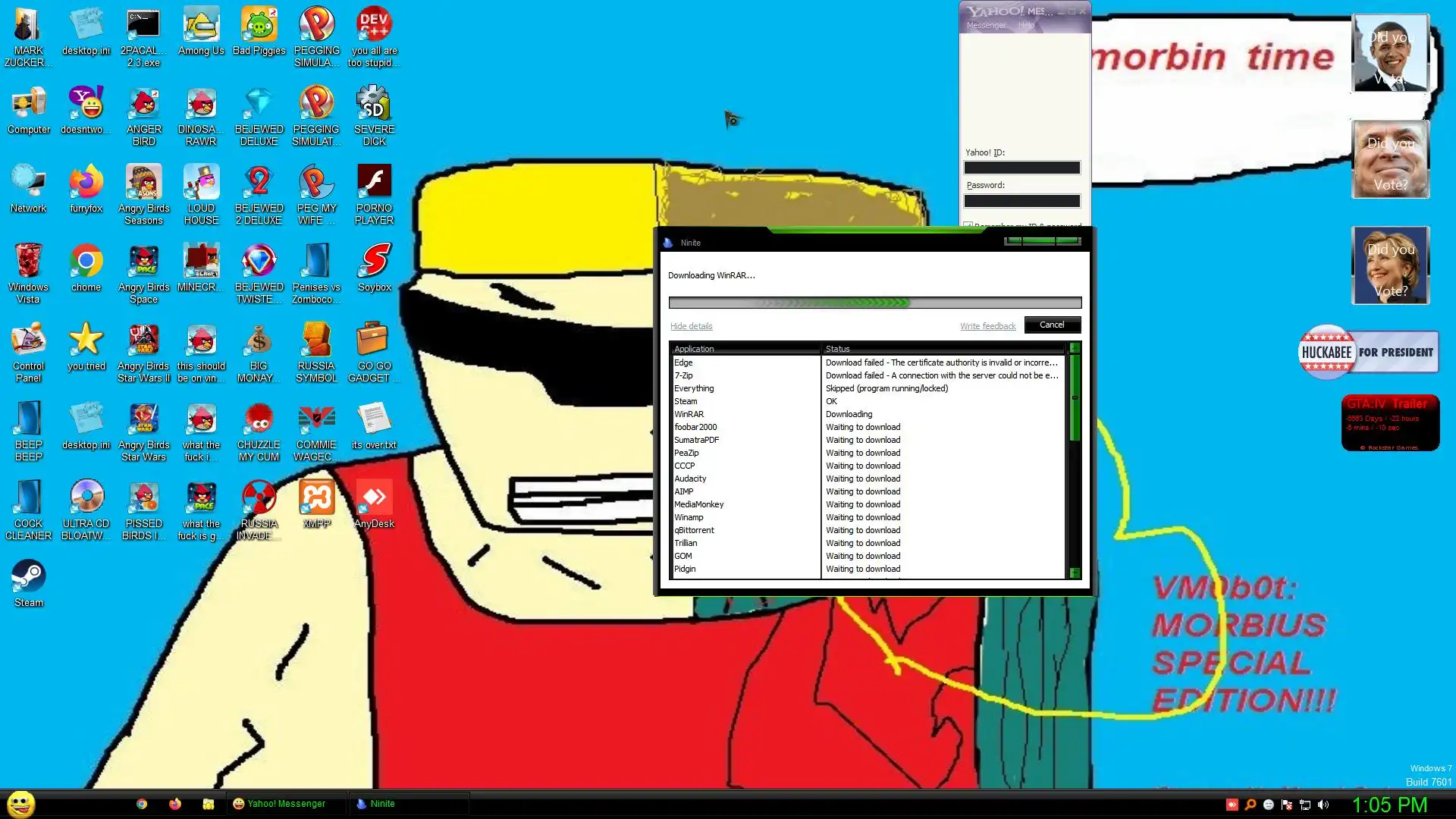Click the Write feedback link
Viewport: 1456px width, 819px height.
tap(987, 326)
